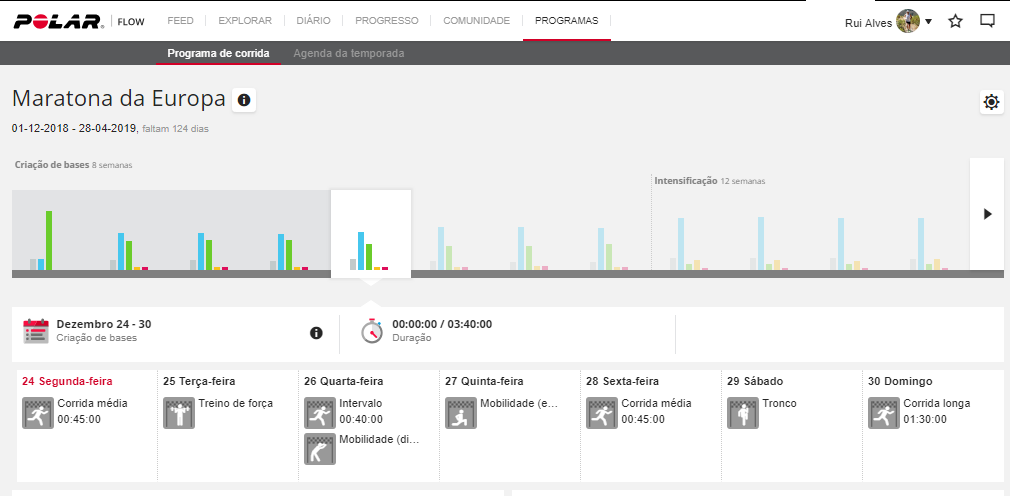Click Sunday's Corrida longa running icon
Image resolution: width=1010 pixels, height=496 pixels.
[x=884, y=412]
